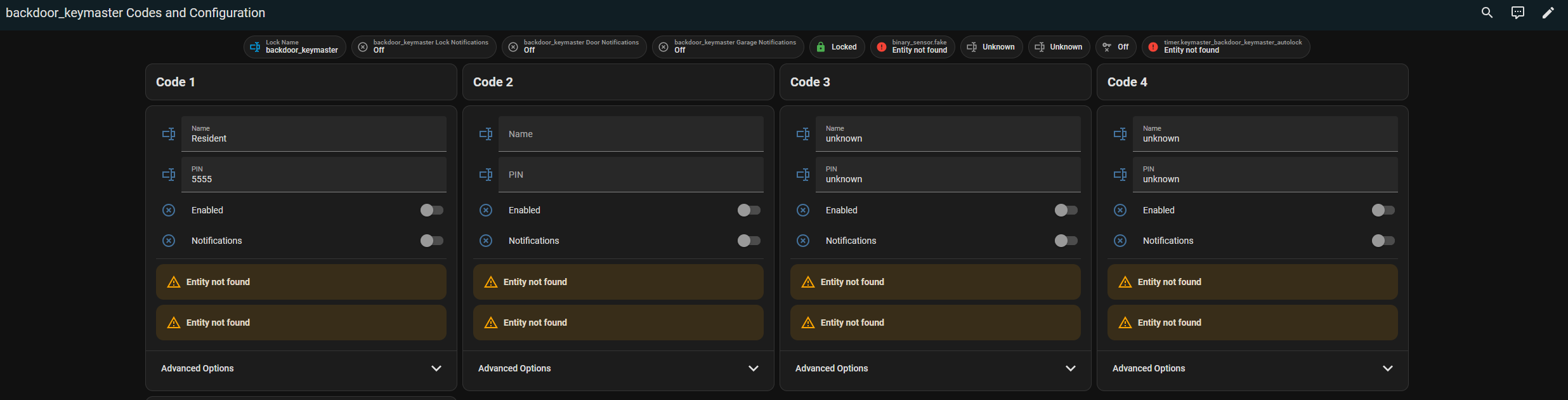The width and height of the screenshot is (1568, 400).
Task: Expand Code 3 Advanced Options chevron
Action: [x=1071, y=368]
